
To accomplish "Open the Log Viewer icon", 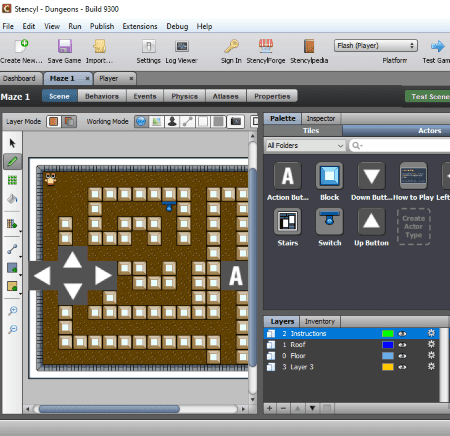I will coord(182,46).
